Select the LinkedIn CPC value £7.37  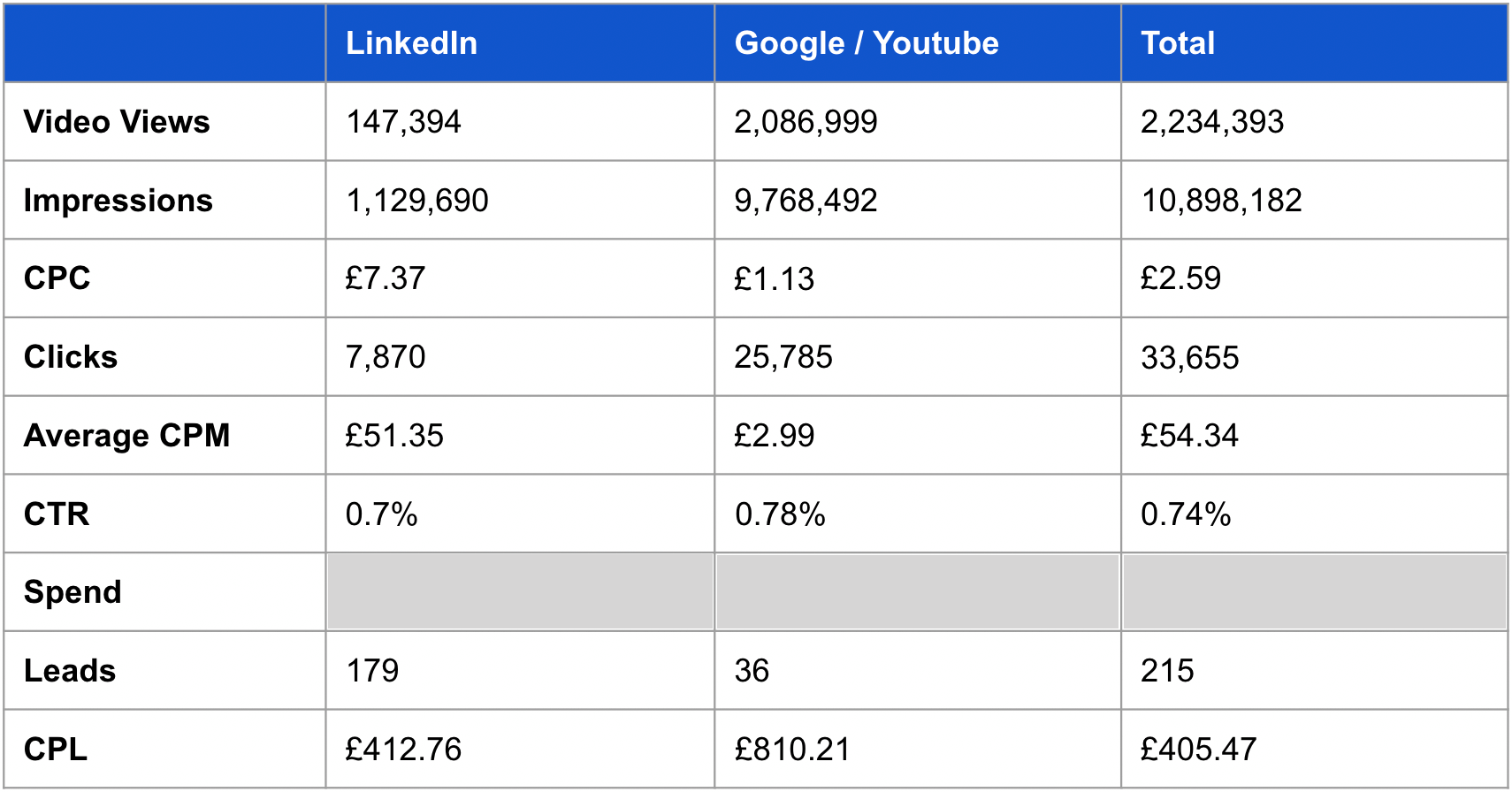pyautogui.click(x=386, y=278)
